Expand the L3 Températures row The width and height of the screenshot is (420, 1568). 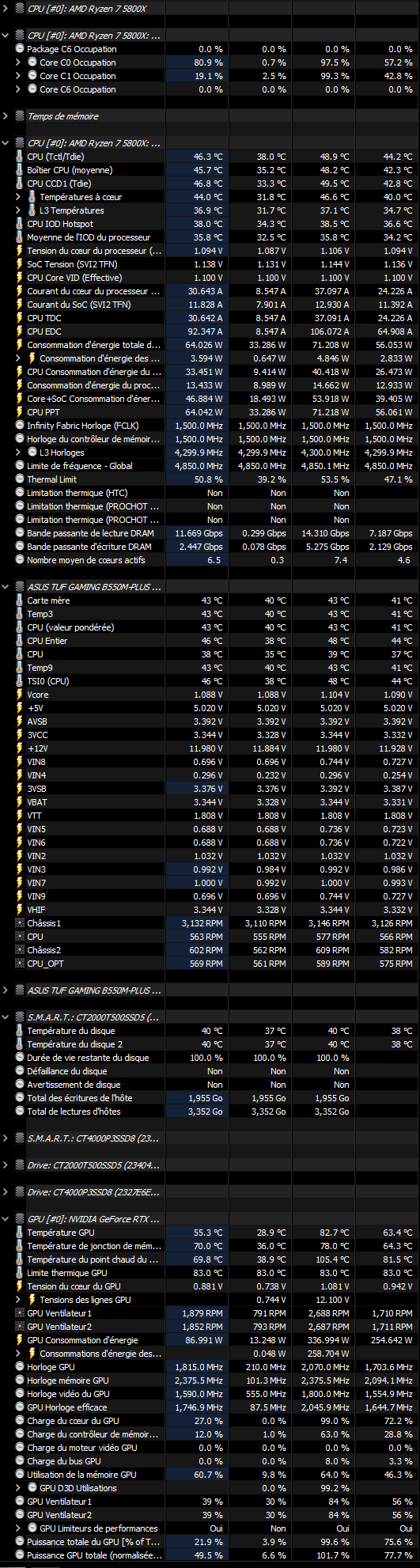(19, 210)
